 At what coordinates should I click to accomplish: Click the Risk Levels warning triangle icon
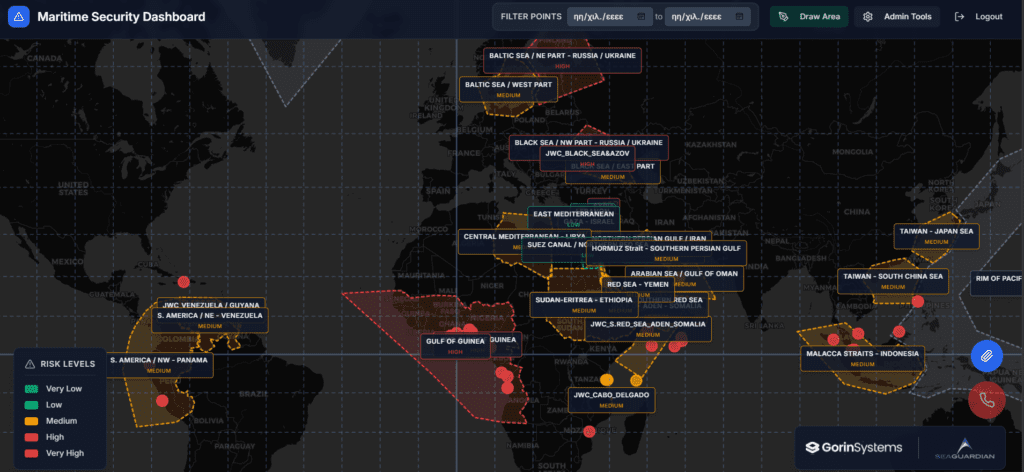(30, 364)
